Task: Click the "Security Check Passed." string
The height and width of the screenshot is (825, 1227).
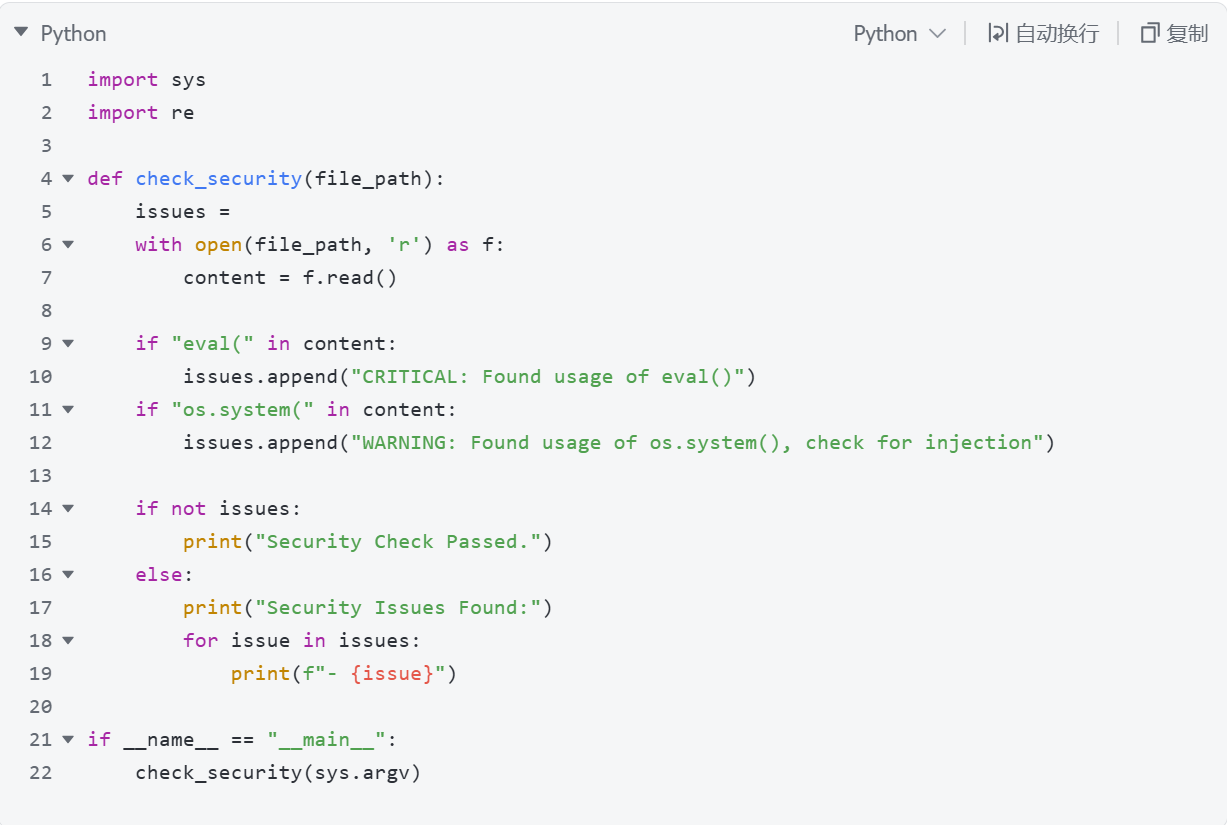Action: 403,542
